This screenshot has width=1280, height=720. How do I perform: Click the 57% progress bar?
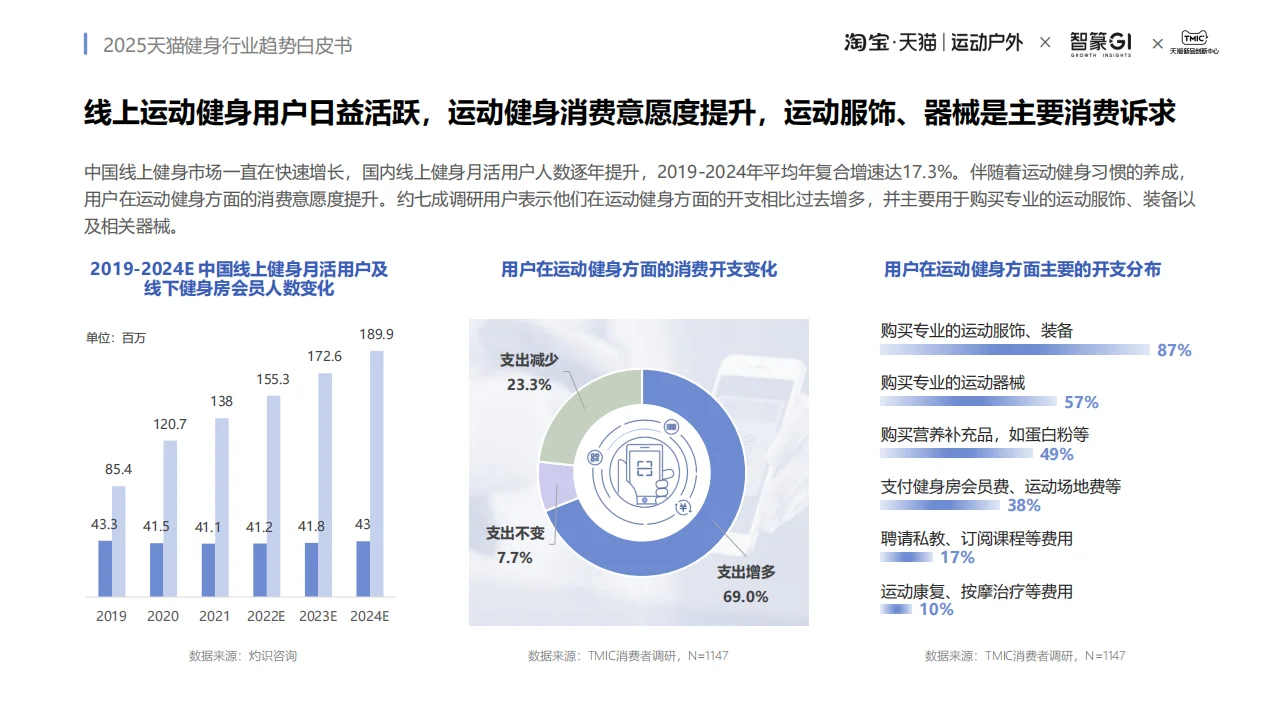click(968, 402)
